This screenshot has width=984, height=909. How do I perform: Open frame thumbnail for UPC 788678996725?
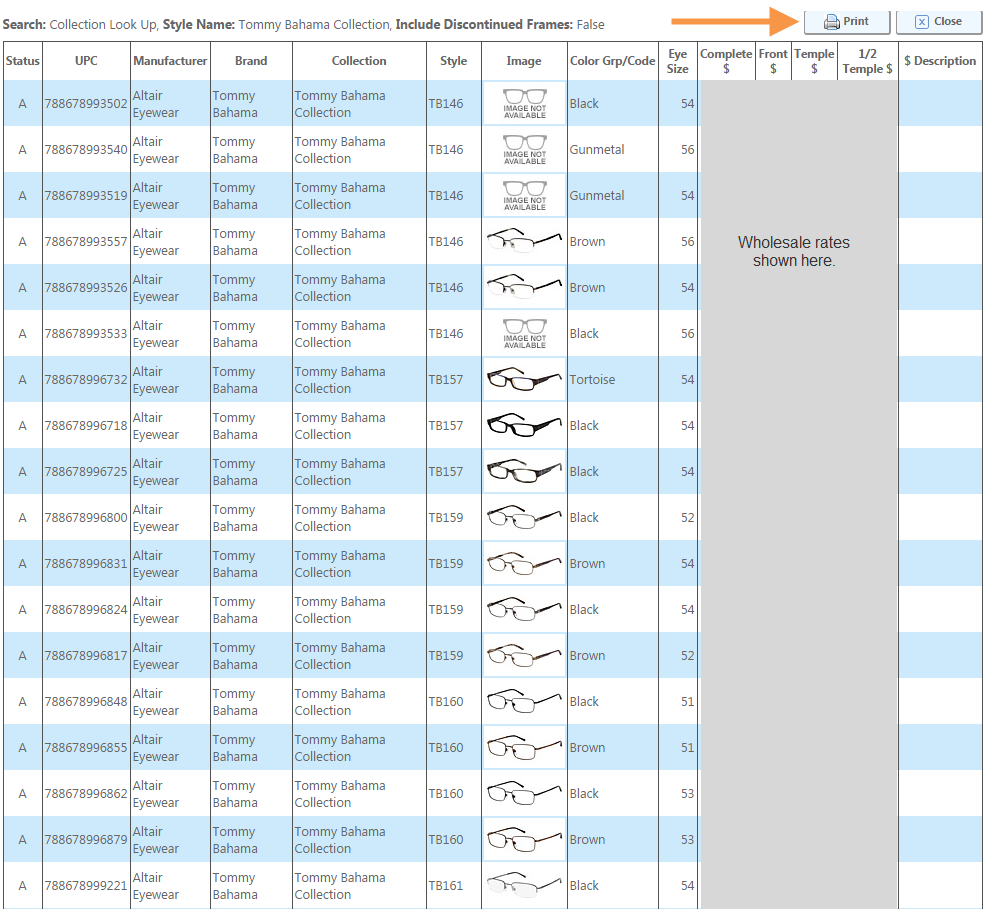[524, 471]
